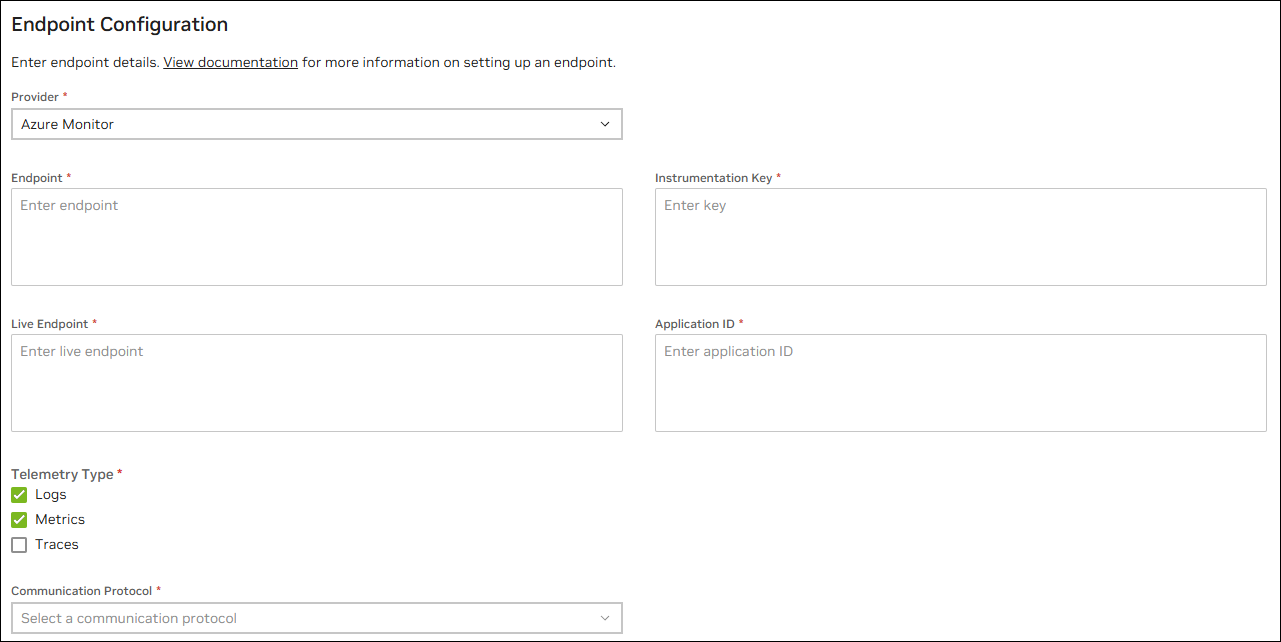Click the Communication Protocol chevron arrow
Screen dimensions: 1281x642
pyautogui.click(x=605, y=618)
